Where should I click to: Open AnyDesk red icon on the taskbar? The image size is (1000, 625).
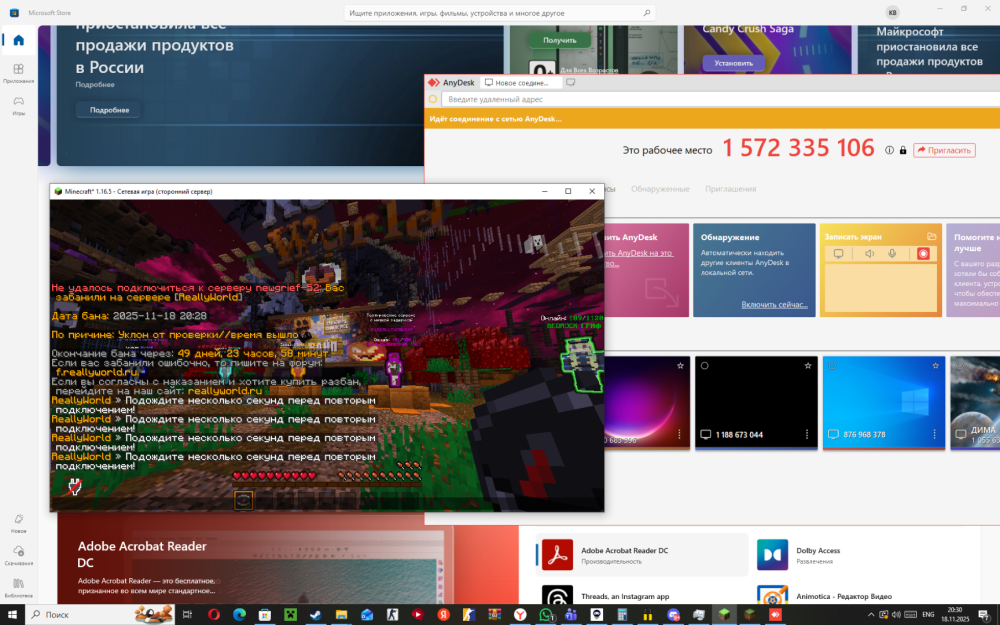click(776, 615)
